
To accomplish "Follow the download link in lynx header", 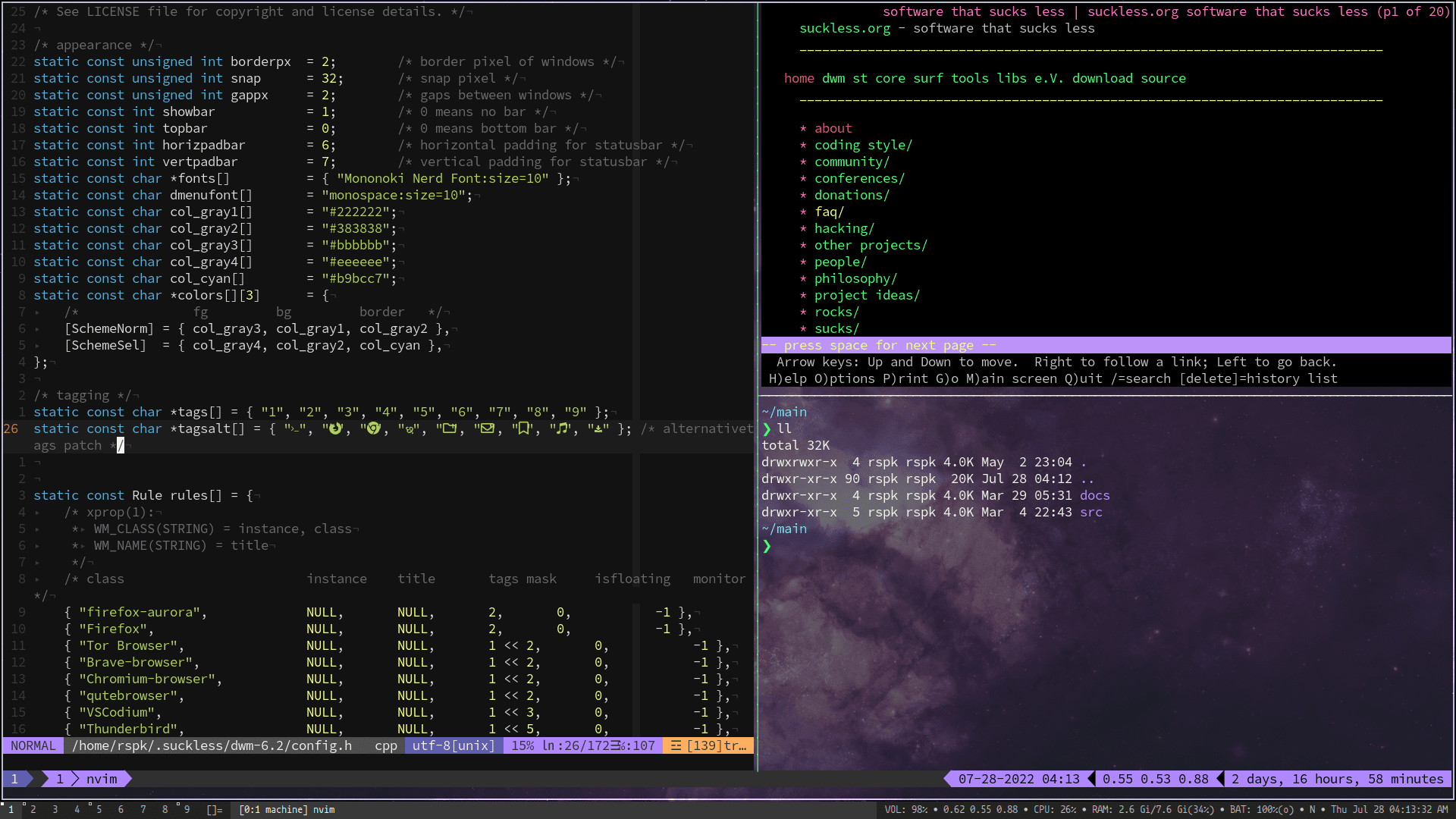I will click(x=1102, y=79).
